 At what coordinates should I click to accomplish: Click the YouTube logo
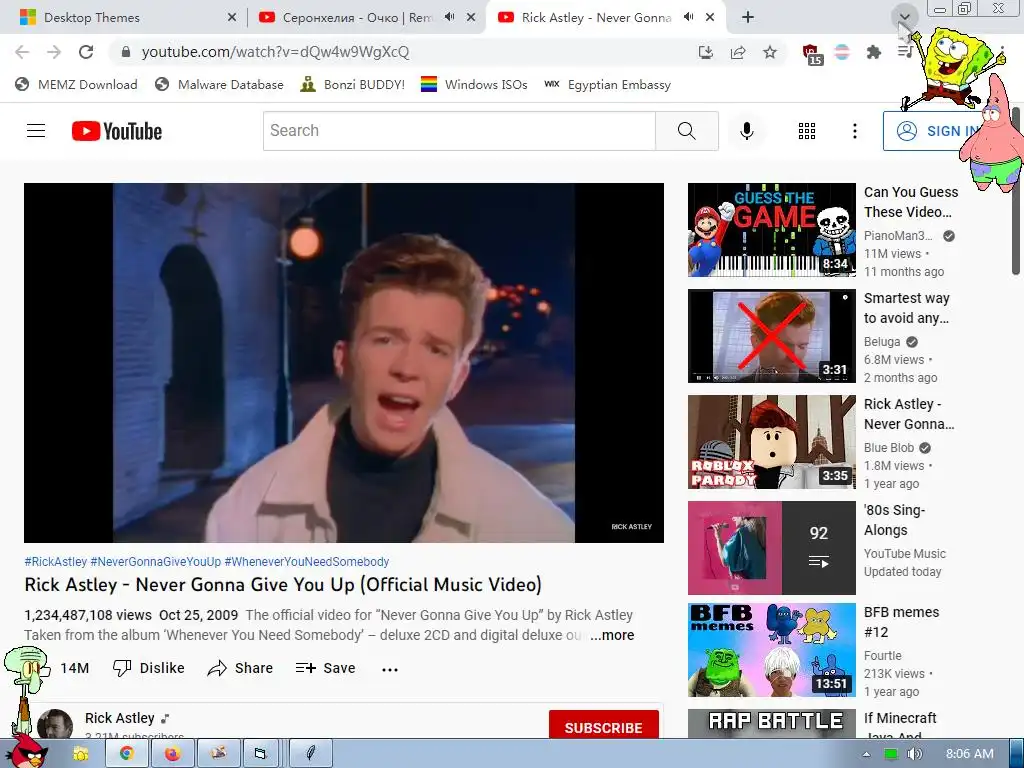coord(117,131)
